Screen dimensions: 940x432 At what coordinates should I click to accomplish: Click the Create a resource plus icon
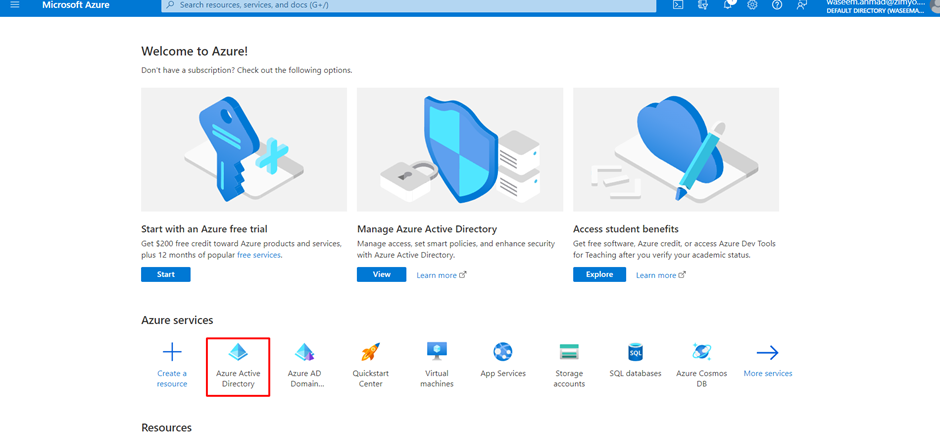click(x=172, y=352)
